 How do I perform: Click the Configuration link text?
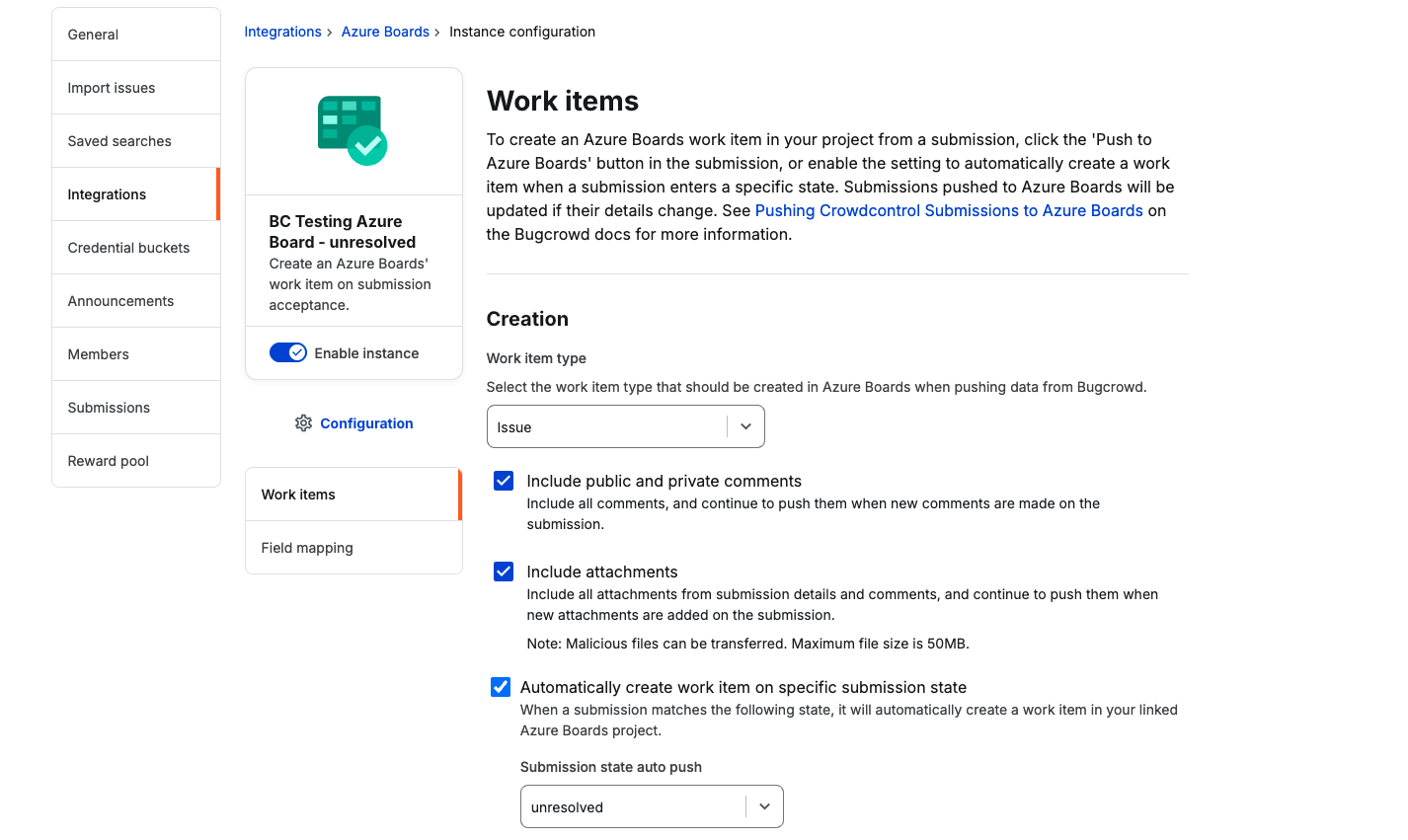tap(366, 423)
